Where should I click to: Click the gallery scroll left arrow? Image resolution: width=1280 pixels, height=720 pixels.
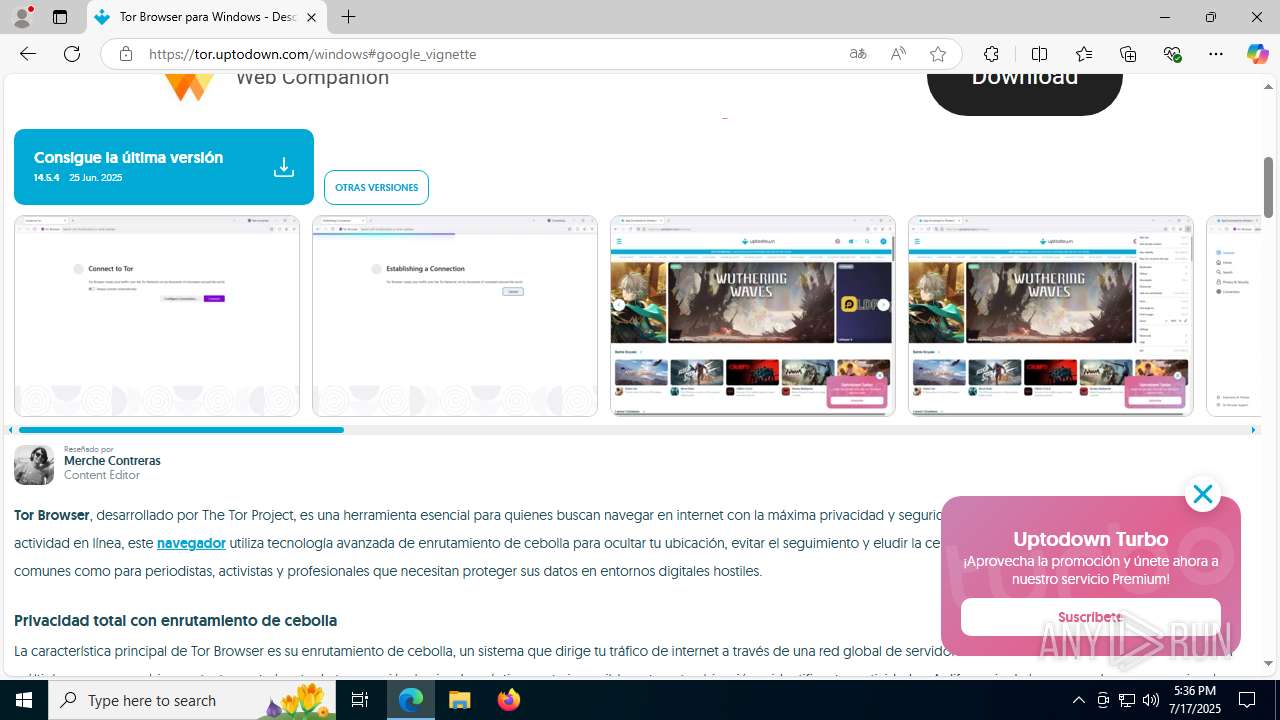click(10, 430)
